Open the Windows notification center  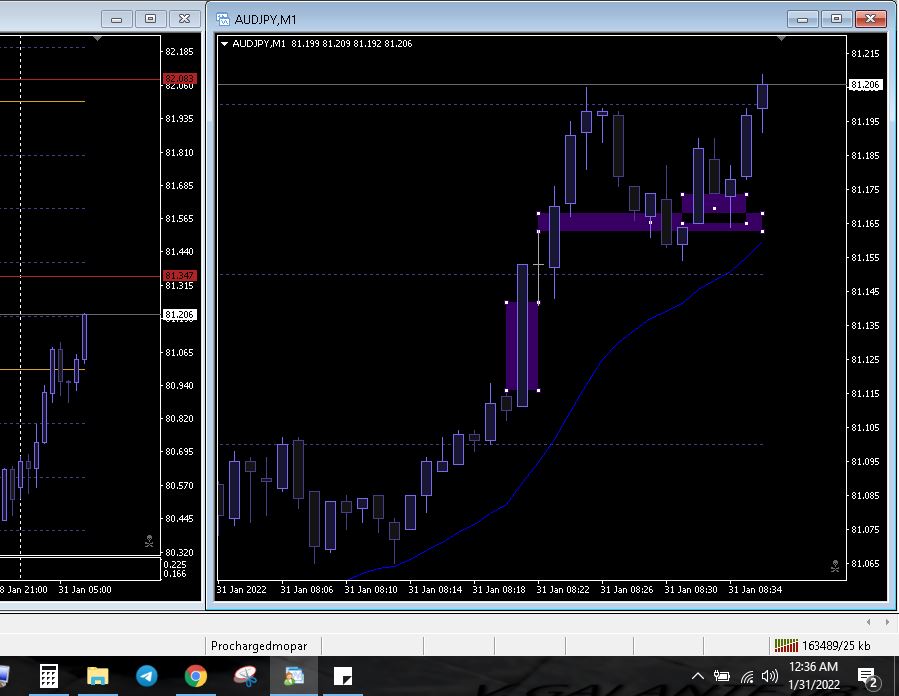pyautogui.click(x=867, y=677)
